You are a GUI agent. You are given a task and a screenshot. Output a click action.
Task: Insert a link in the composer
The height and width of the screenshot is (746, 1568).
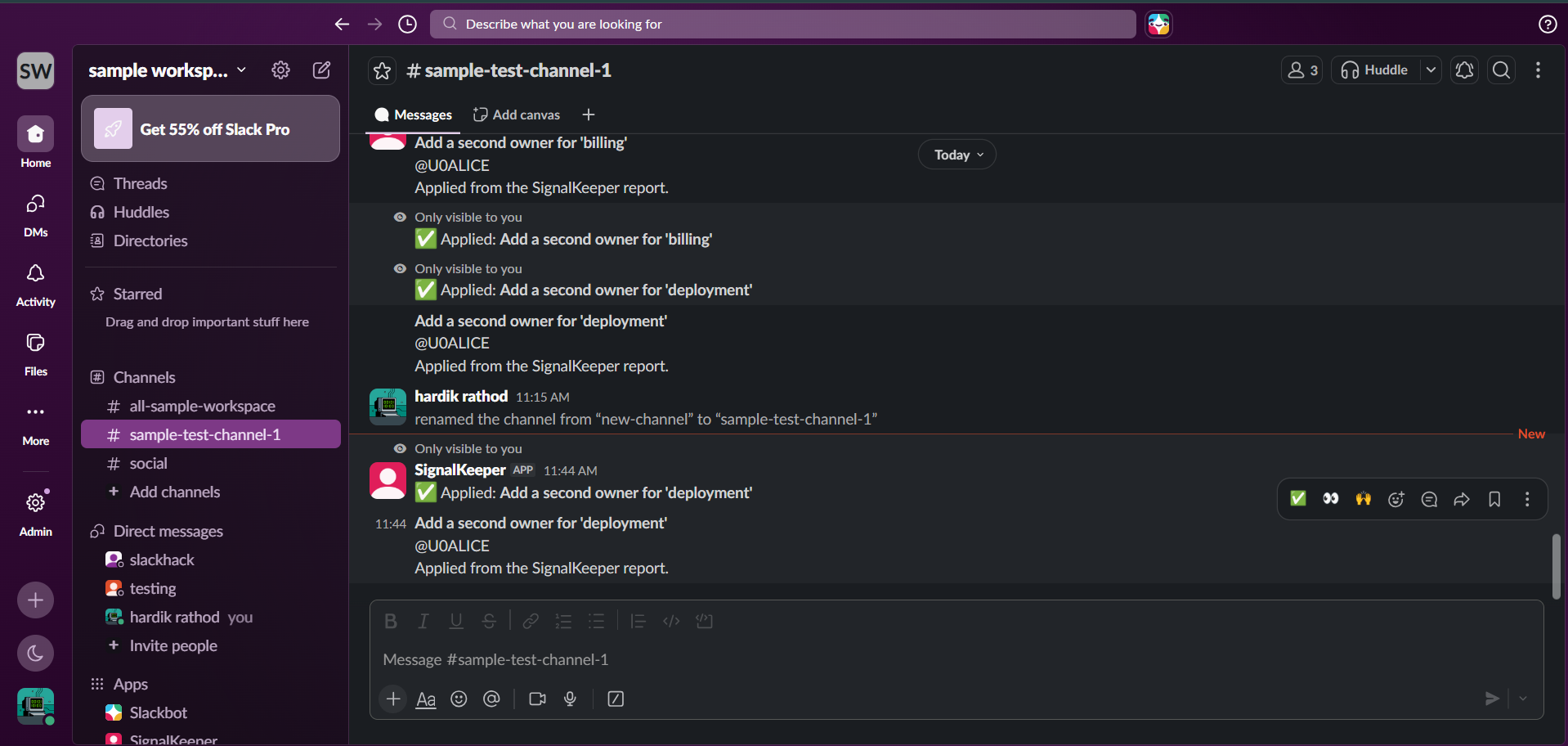[x=531, y=622]
